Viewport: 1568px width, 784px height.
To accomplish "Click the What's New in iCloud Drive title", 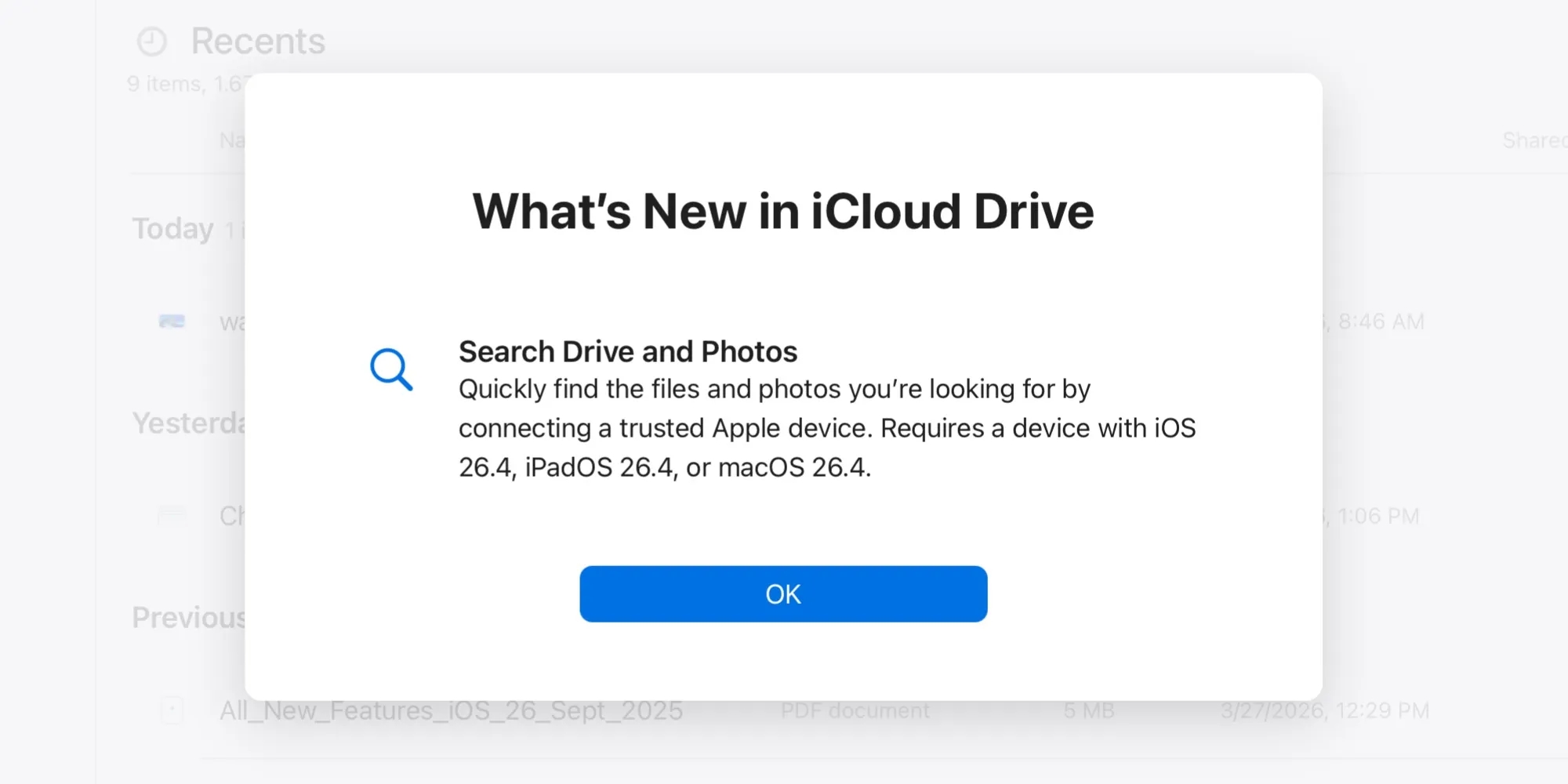I will [783, 210].
